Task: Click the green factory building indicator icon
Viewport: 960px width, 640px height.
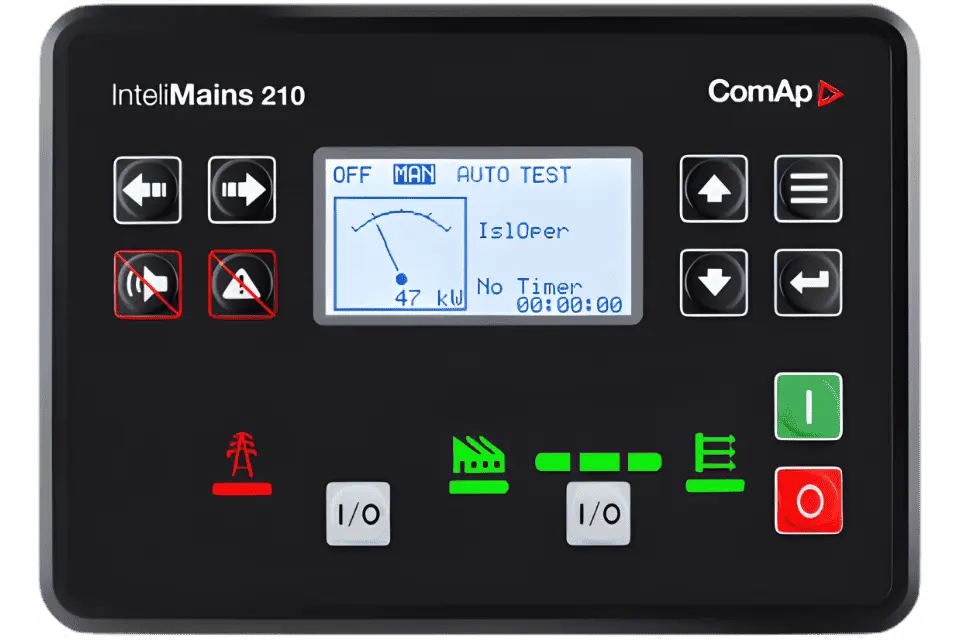Action: coord(478,455)
